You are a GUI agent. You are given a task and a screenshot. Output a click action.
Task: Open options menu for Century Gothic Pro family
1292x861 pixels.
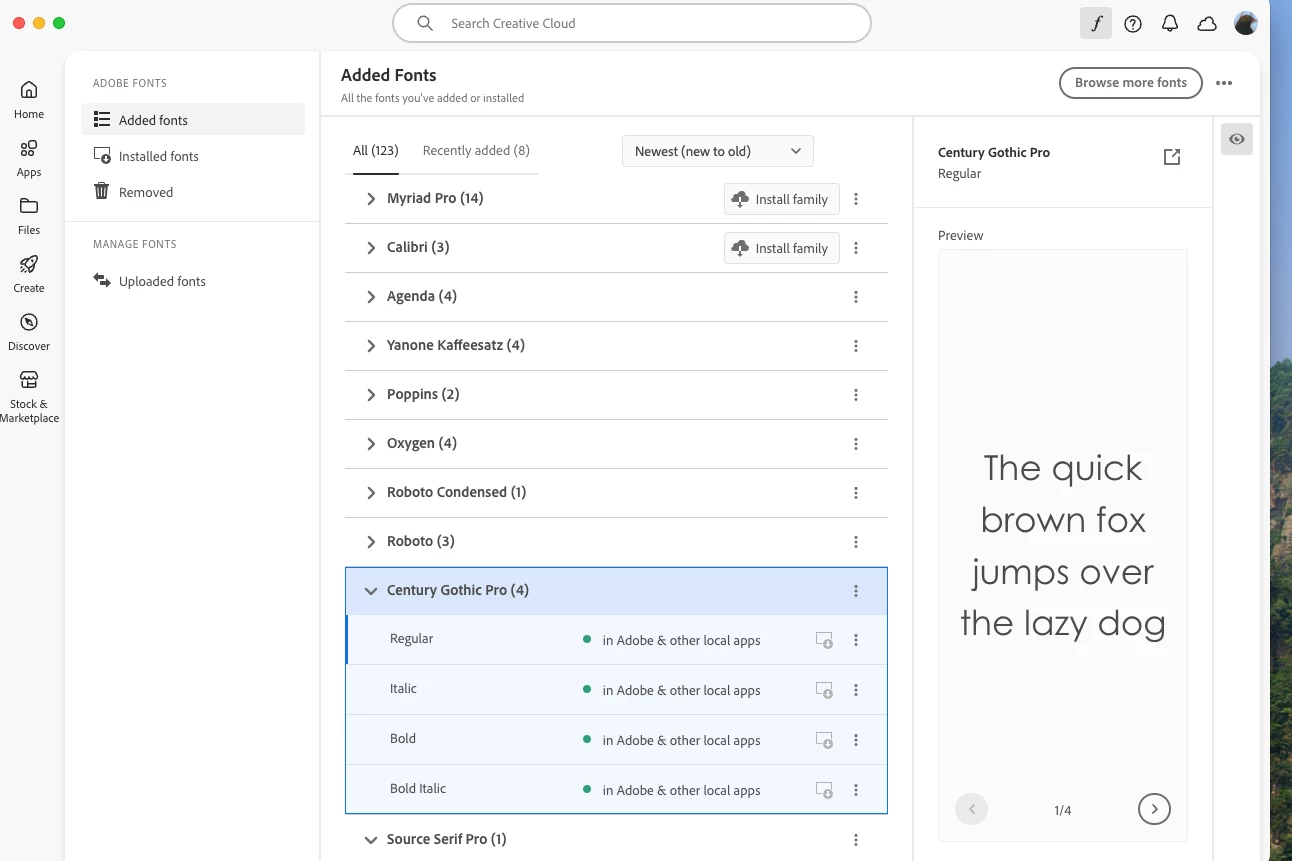click(x=856, y=591)
